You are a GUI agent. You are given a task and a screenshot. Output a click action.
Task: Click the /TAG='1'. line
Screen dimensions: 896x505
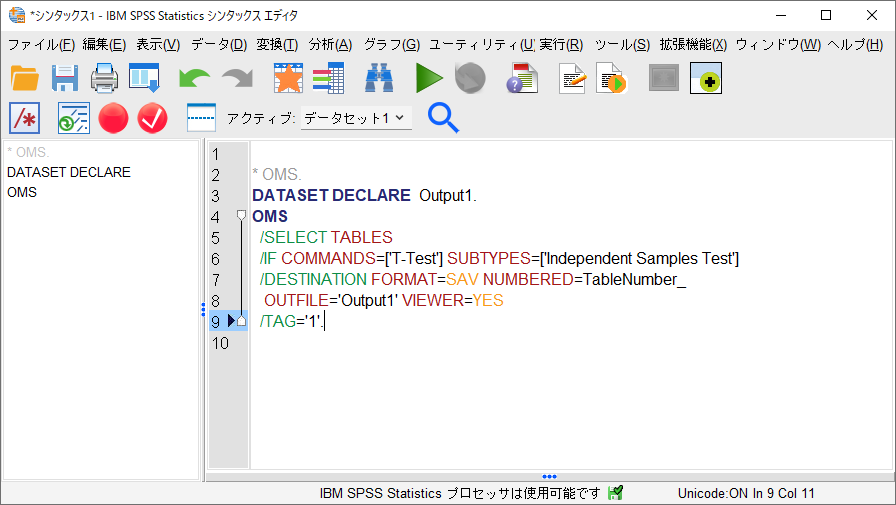pyautogui.click(x=291, y=322)
